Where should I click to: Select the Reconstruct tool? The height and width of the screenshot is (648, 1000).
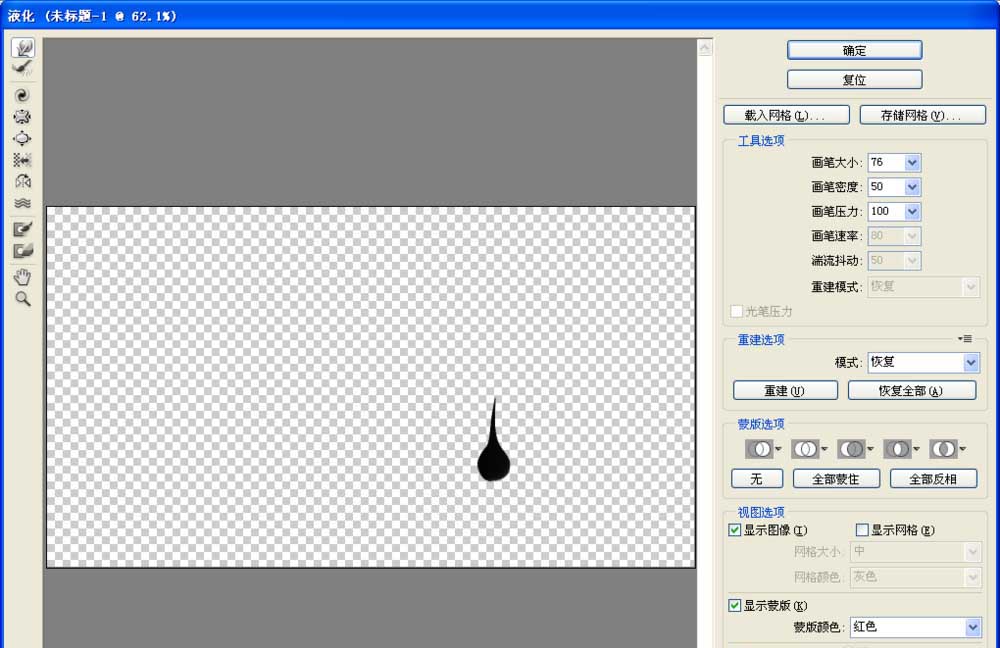coord(22,67)
